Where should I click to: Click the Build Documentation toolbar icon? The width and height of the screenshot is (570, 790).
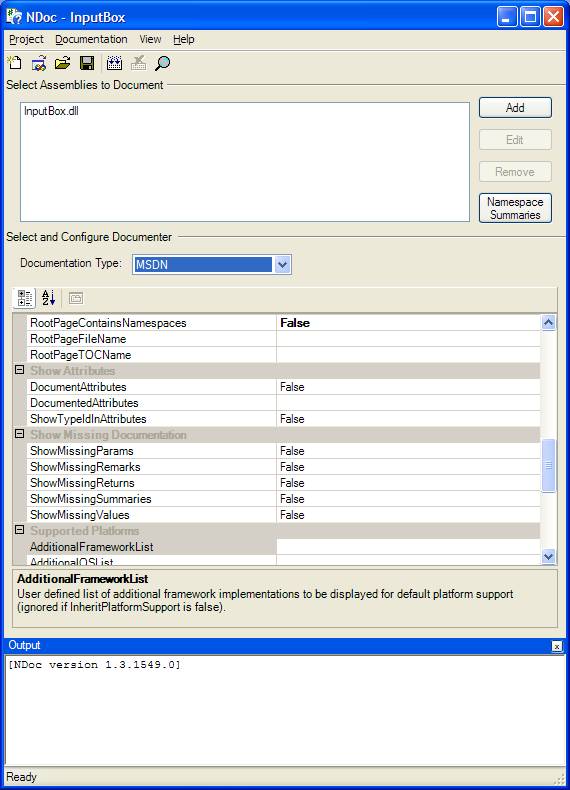[x=114, y=63]
